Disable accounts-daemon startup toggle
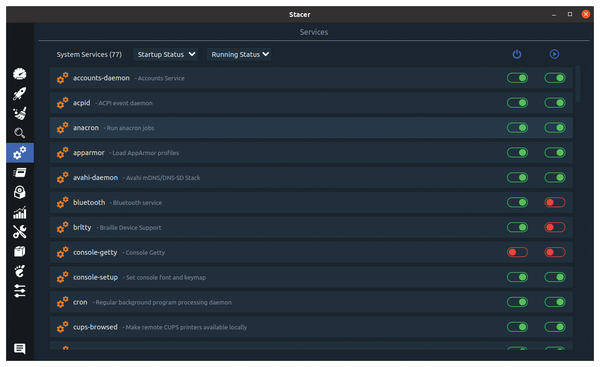Viewport: 600px width, 367px height. tap(517, 78)
